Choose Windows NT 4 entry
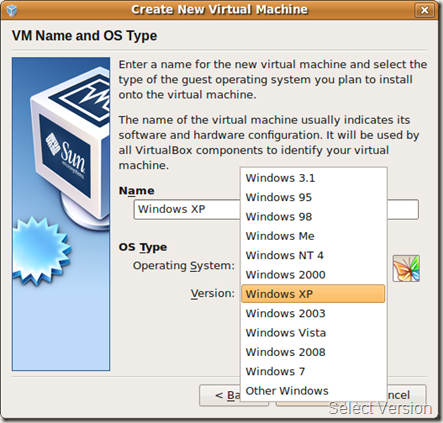This screenshot has width=443, height=423. 313,255
